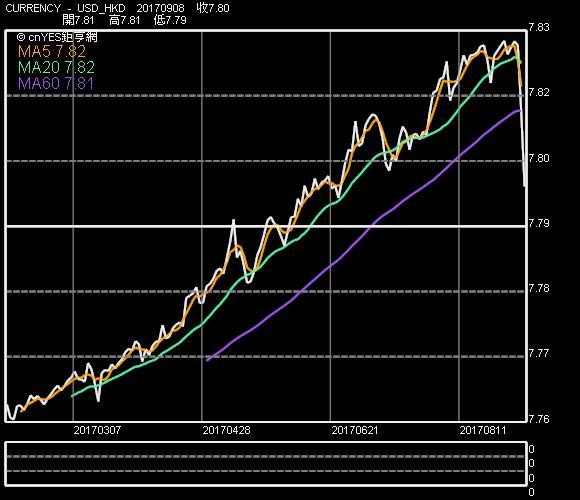Viewport: 580px width, 500px height.
Task: Click the closing price 收7.80 text
Action: 213,8
